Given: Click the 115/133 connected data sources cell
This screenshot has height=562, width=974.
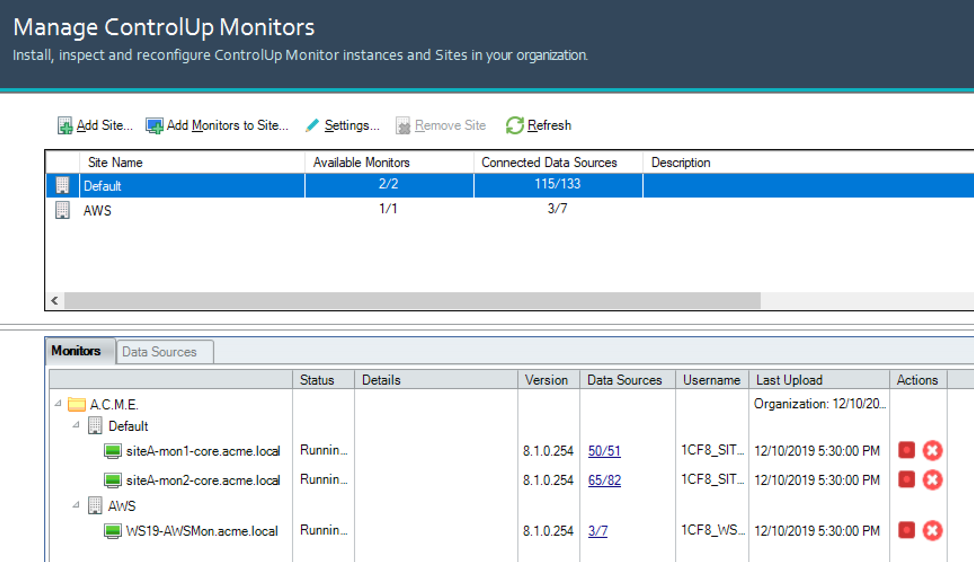Looking at the screenshot, I should 558,184.
